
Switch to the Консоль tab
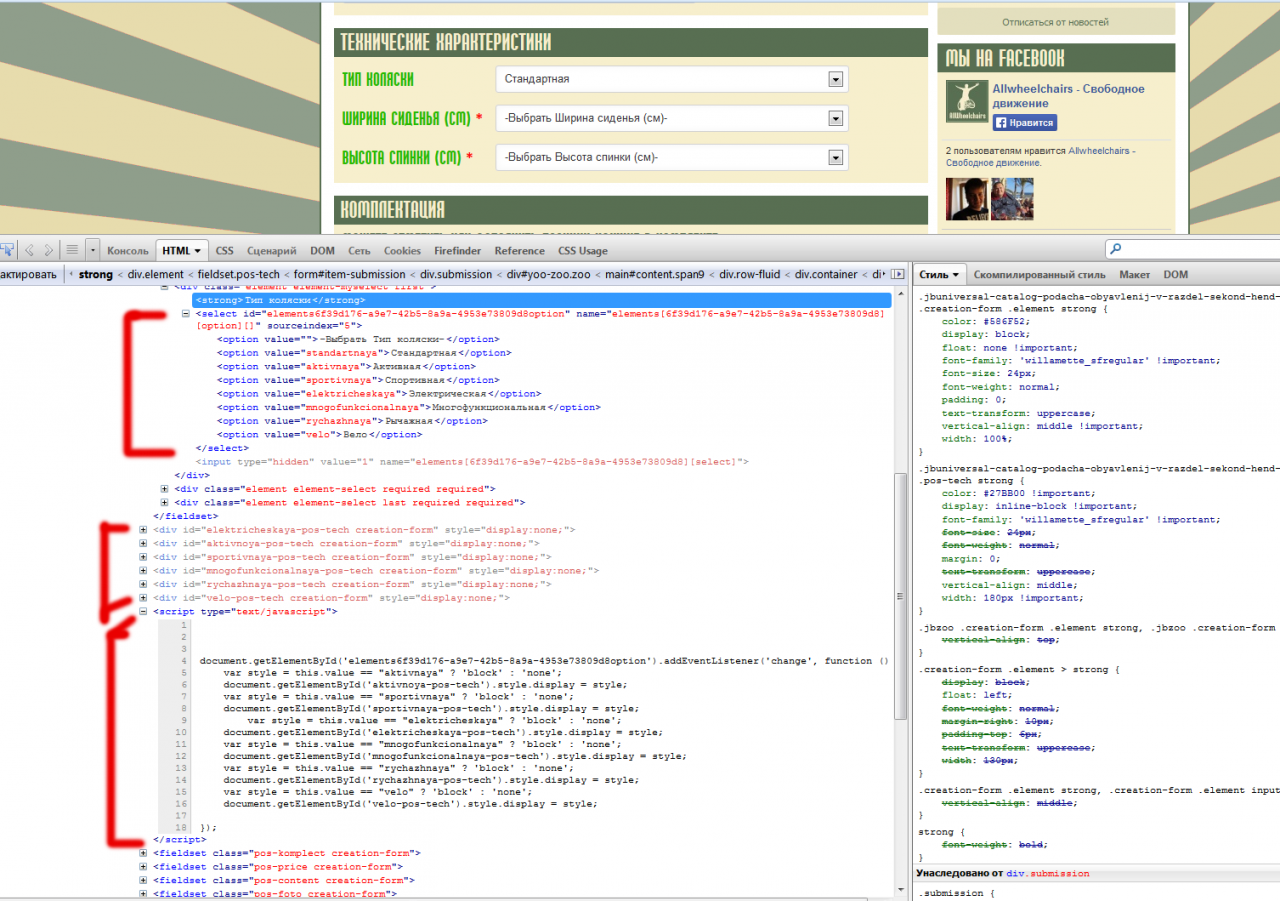click(x=127, y=251)
